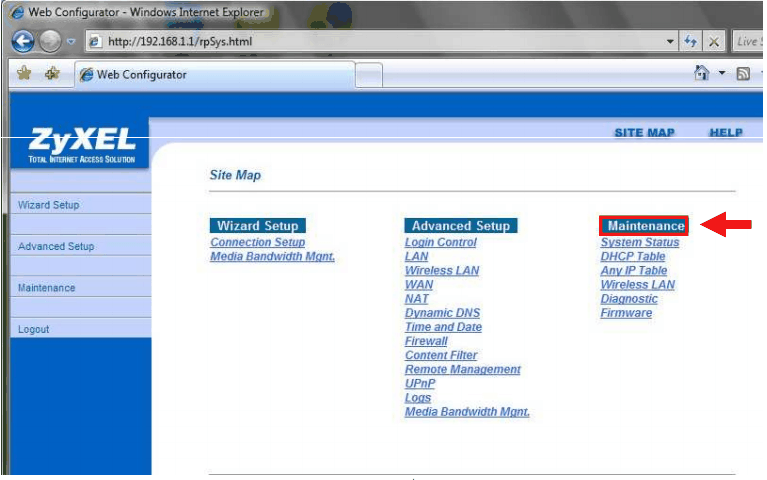This screenshot has width=767, height=480.
Task: Click the Add to Favorites icon
Action: [x=52, y=74]
